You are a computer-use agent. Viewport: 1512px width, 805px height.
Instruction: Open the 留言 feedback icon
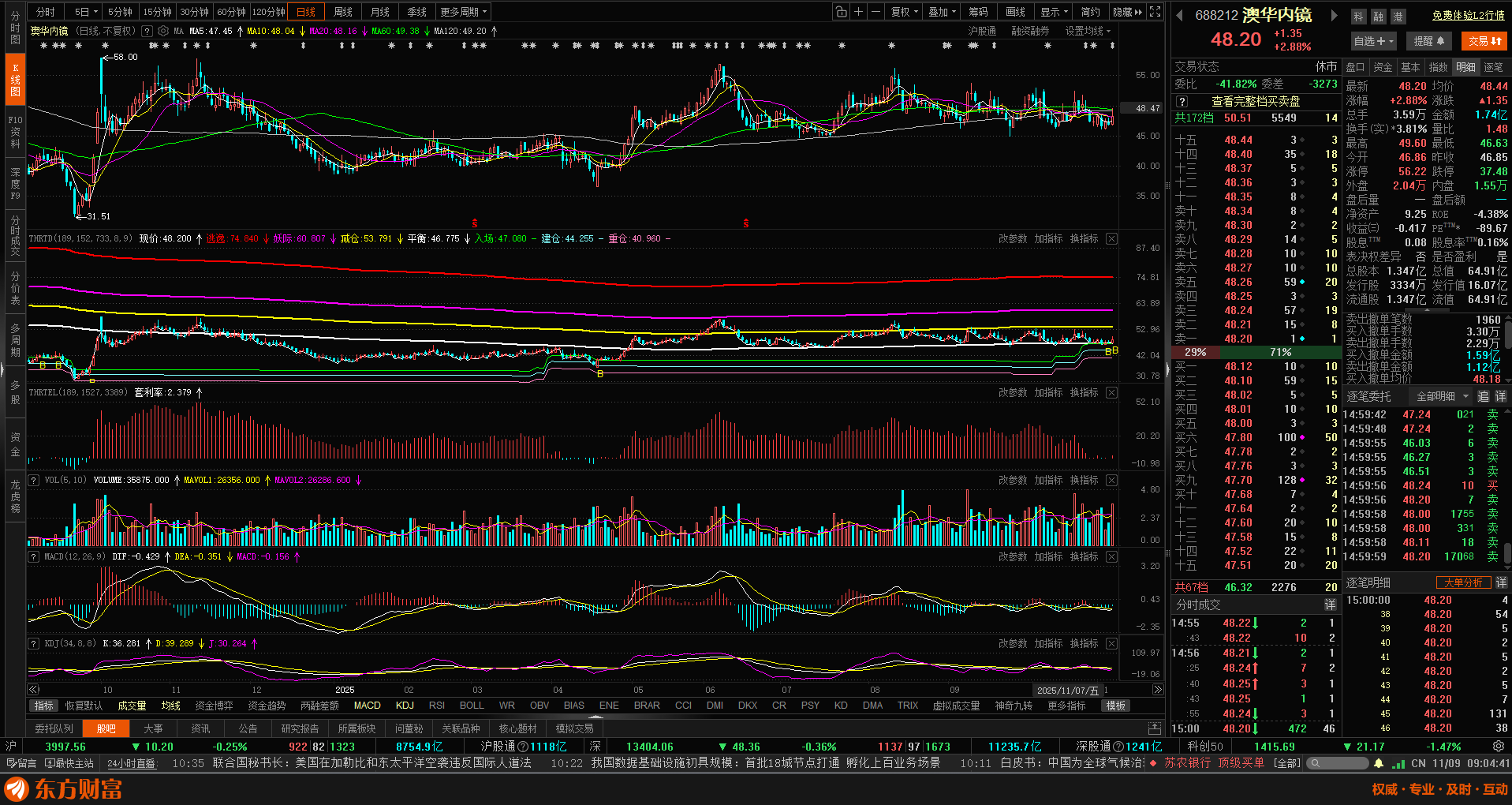point(21,763)
